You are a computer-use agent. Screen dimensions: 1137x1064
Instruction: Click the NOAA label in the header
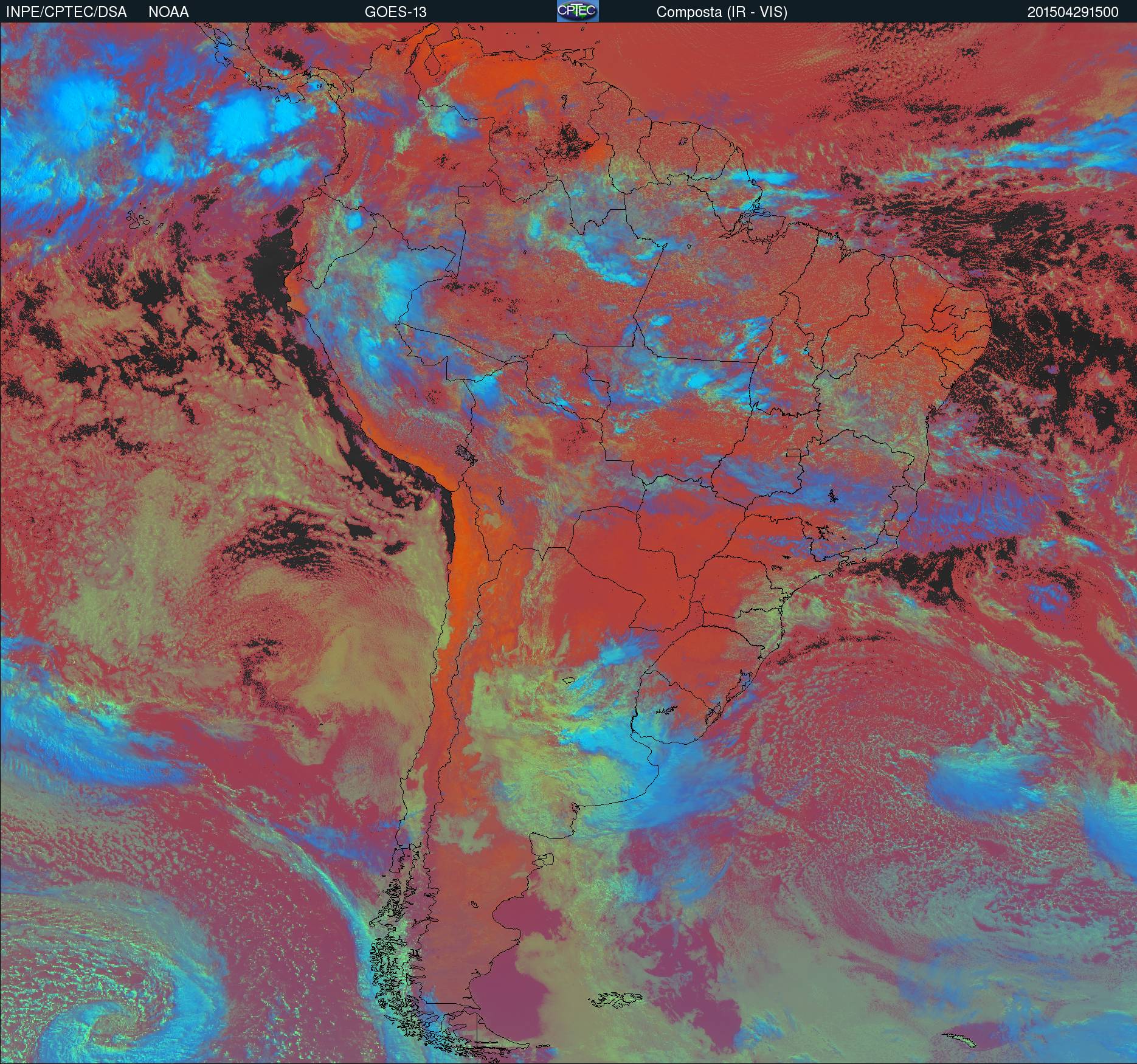point(168,12)
